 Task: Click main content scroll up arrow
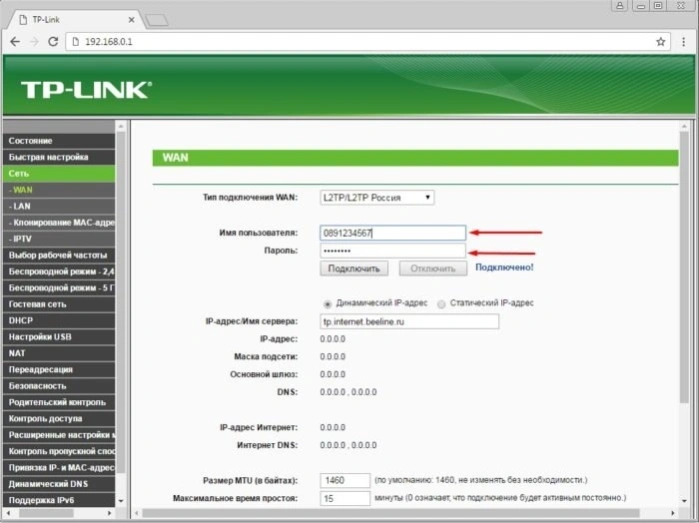tap(684, 127)
